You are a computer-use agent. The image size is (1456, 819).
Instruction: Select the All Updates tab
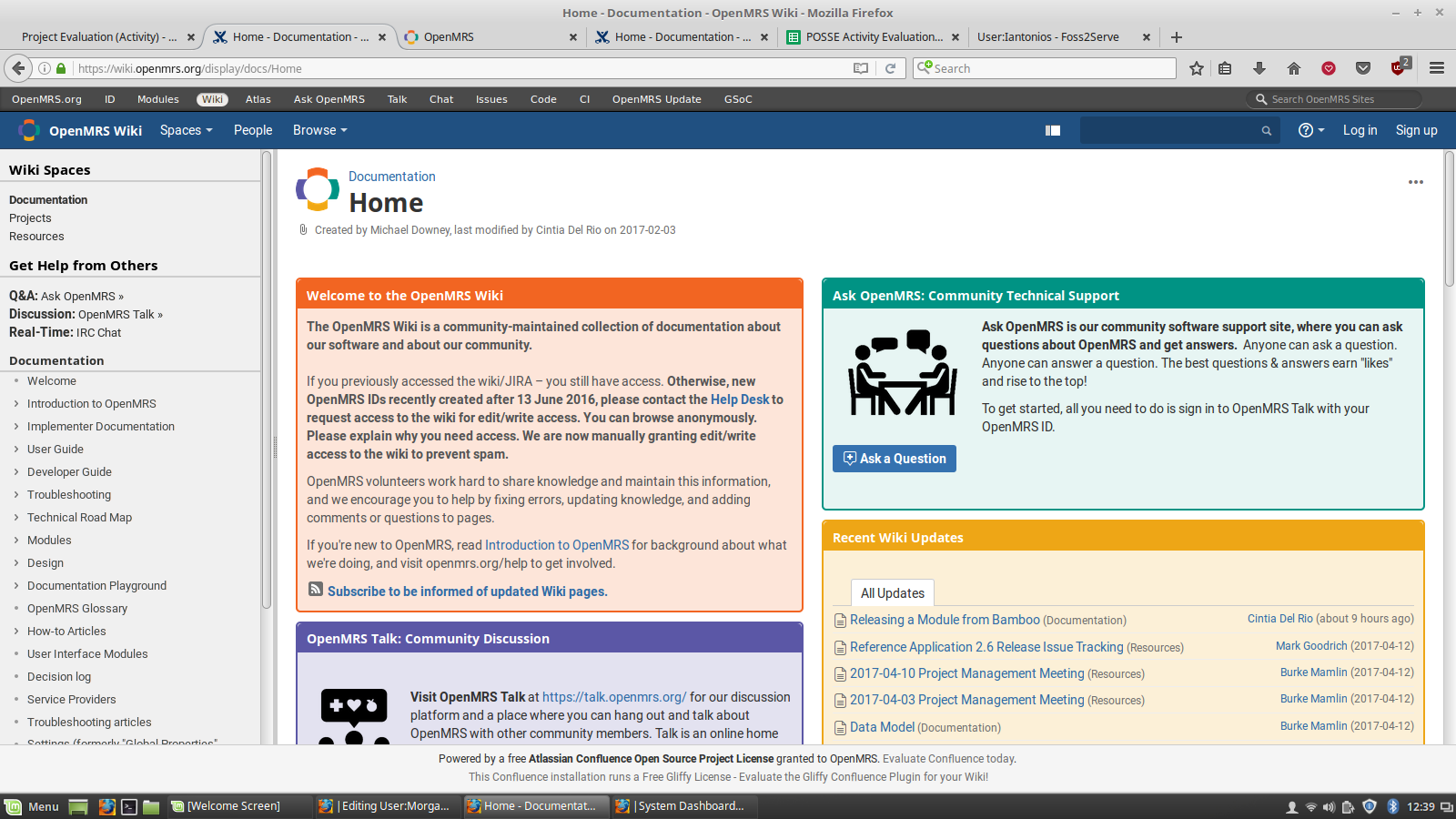coord(893,593)
